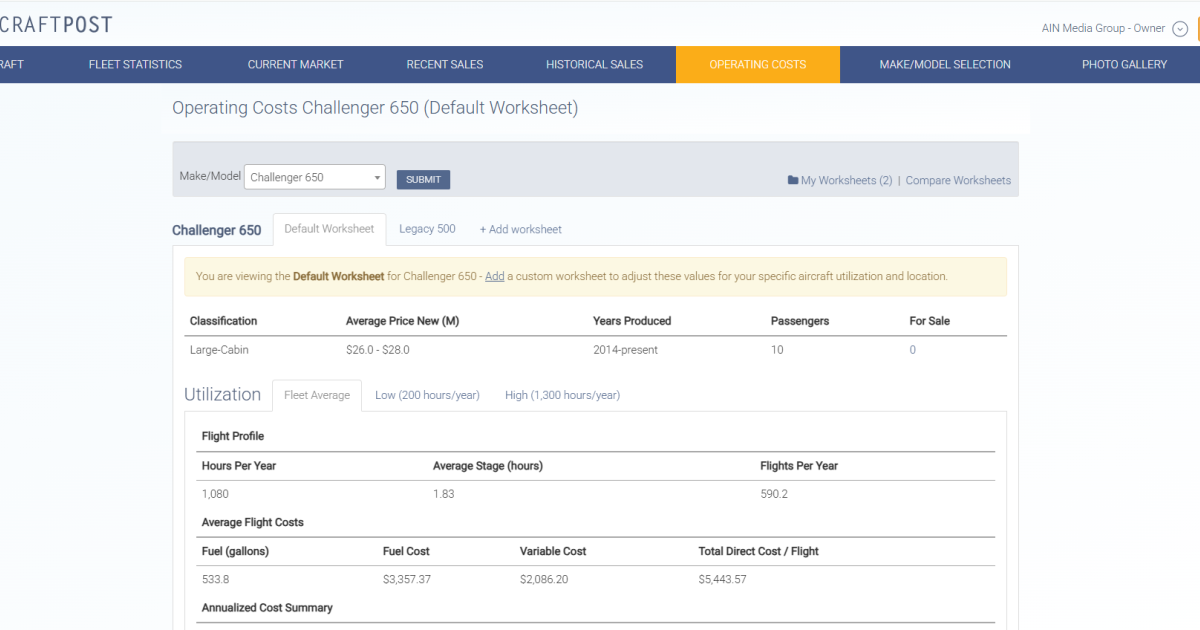Expand My Worksheets (2)
1200x630 pixels.
844,180
